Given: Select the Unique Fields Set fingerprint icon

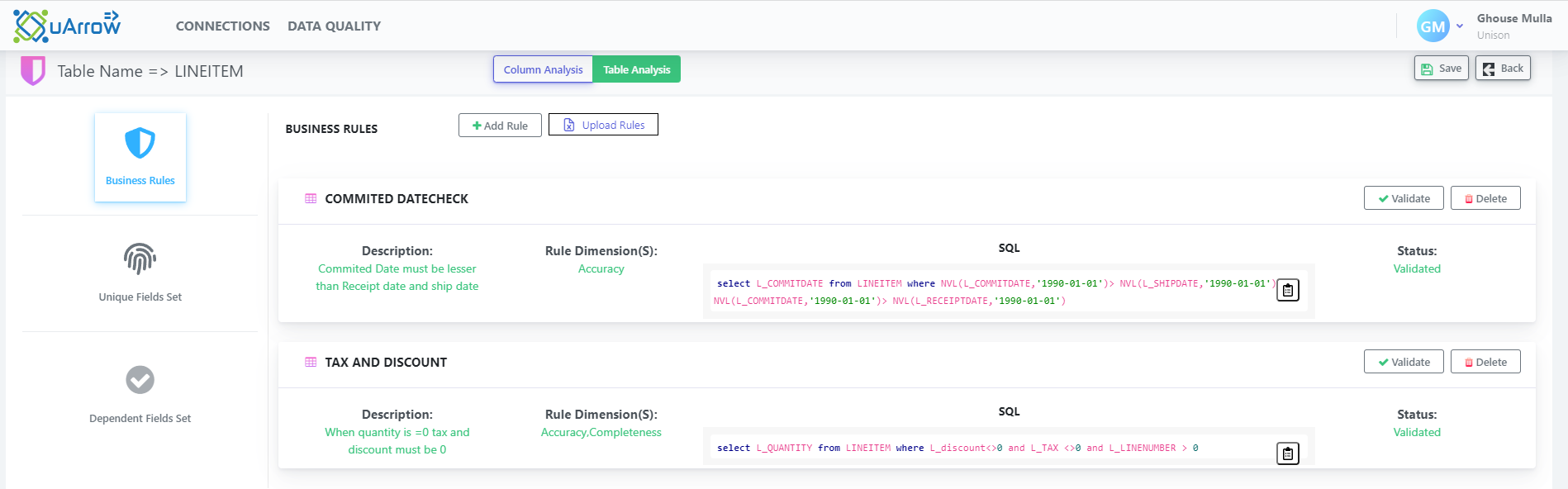Looking at the screenshot, I should click(140, 259).
